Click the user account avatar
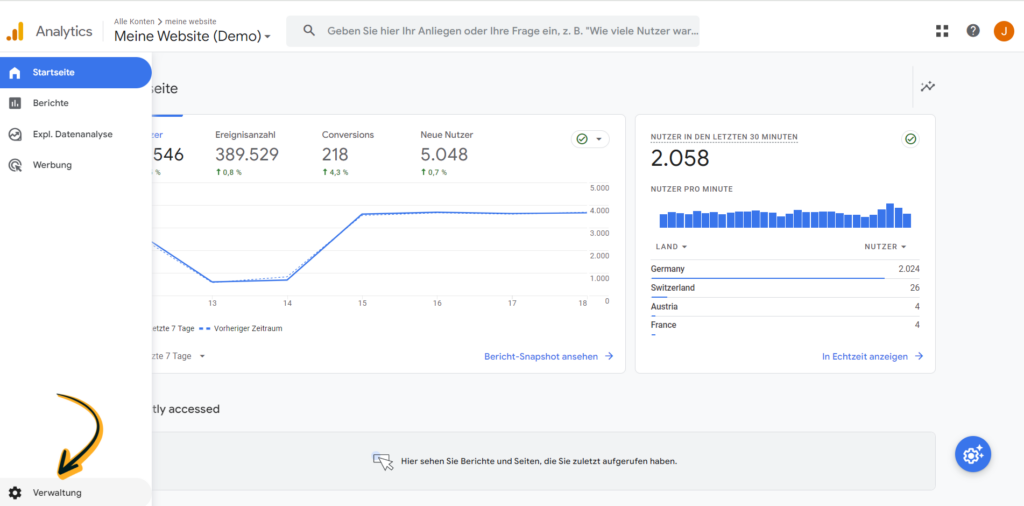 point(1003,31)
